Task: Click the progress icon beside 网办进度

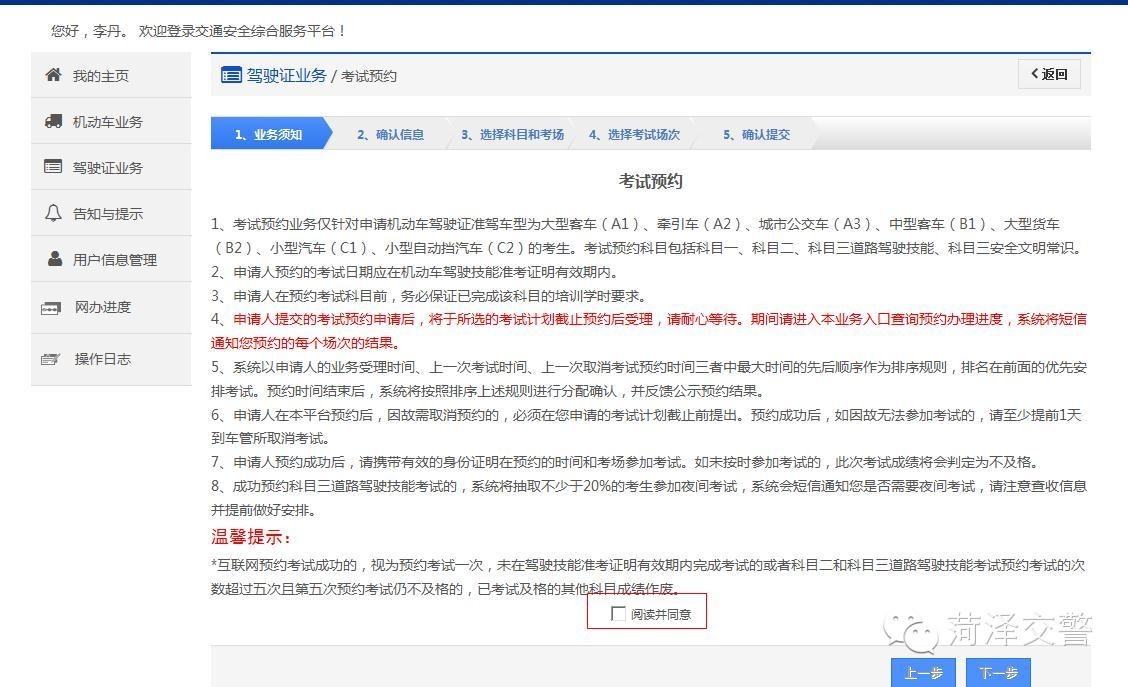Action: [x=52, y=309]
